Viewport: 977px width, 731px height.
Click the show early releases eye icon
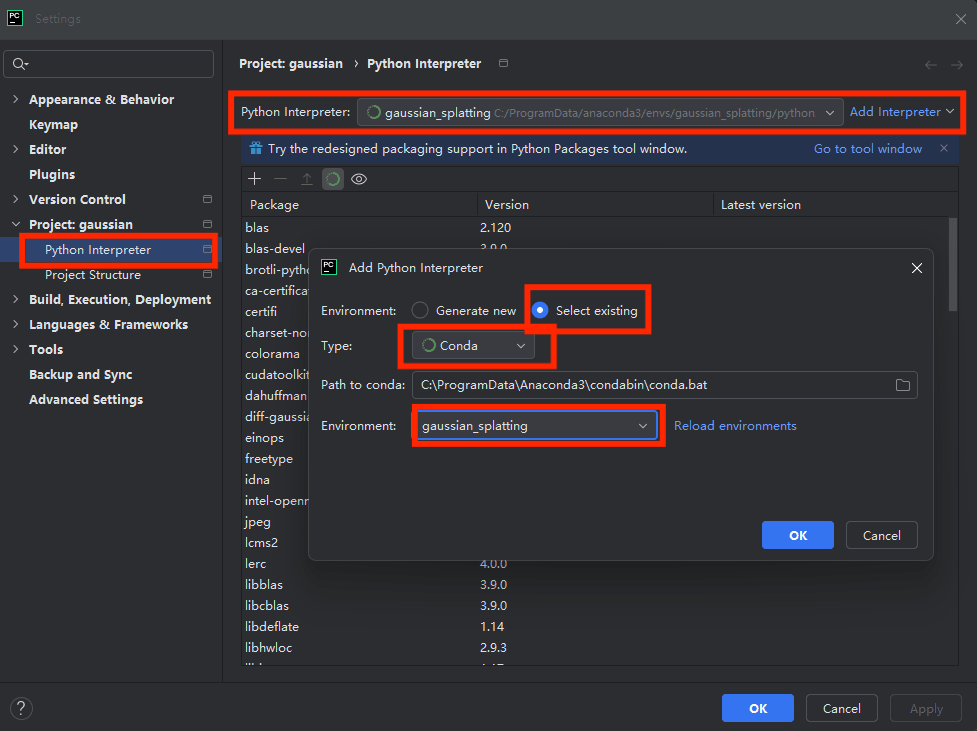click(359, 179)
